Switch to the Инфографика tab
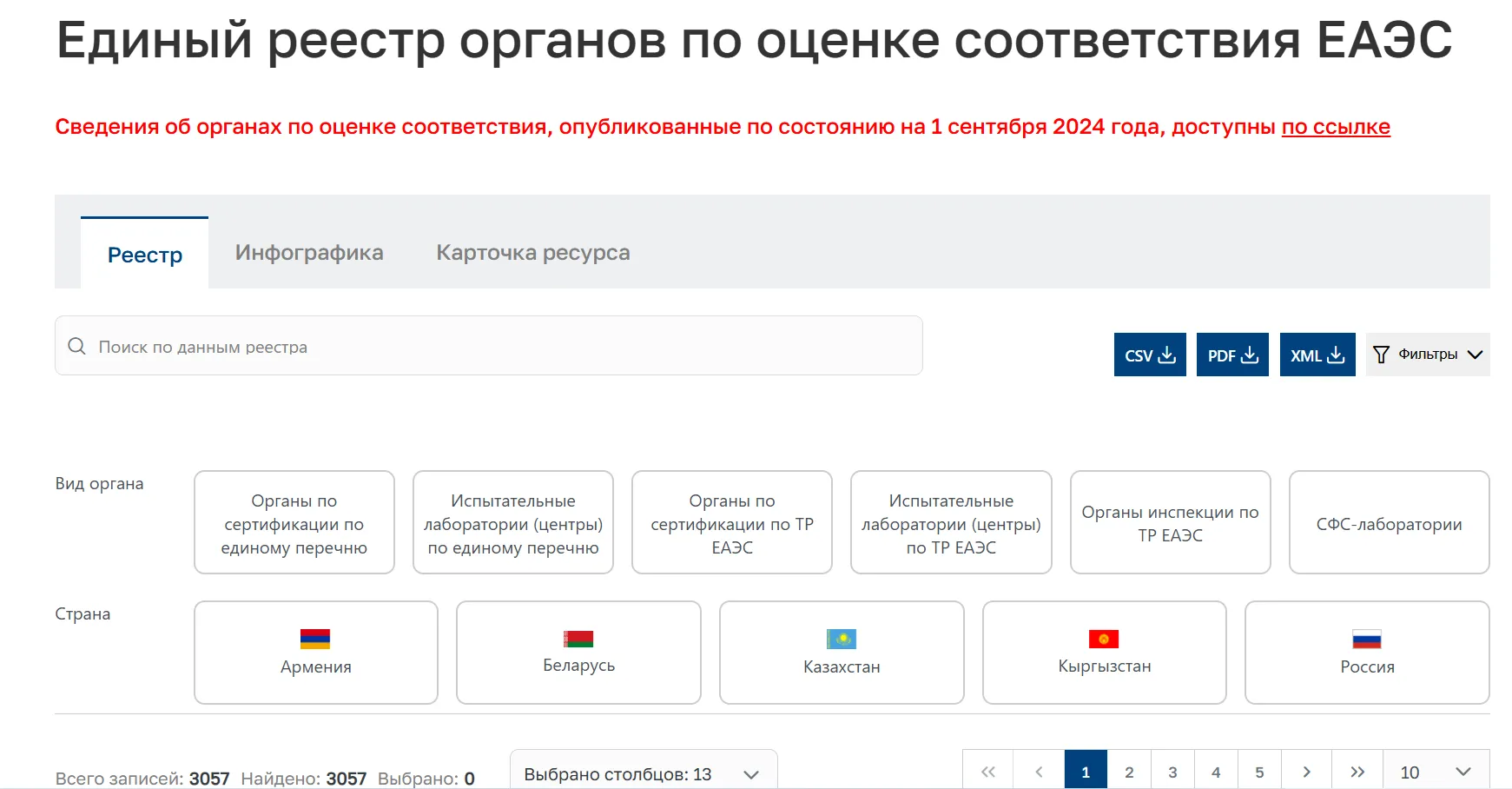Screen dimensions: 1512x789 point(308,253)
